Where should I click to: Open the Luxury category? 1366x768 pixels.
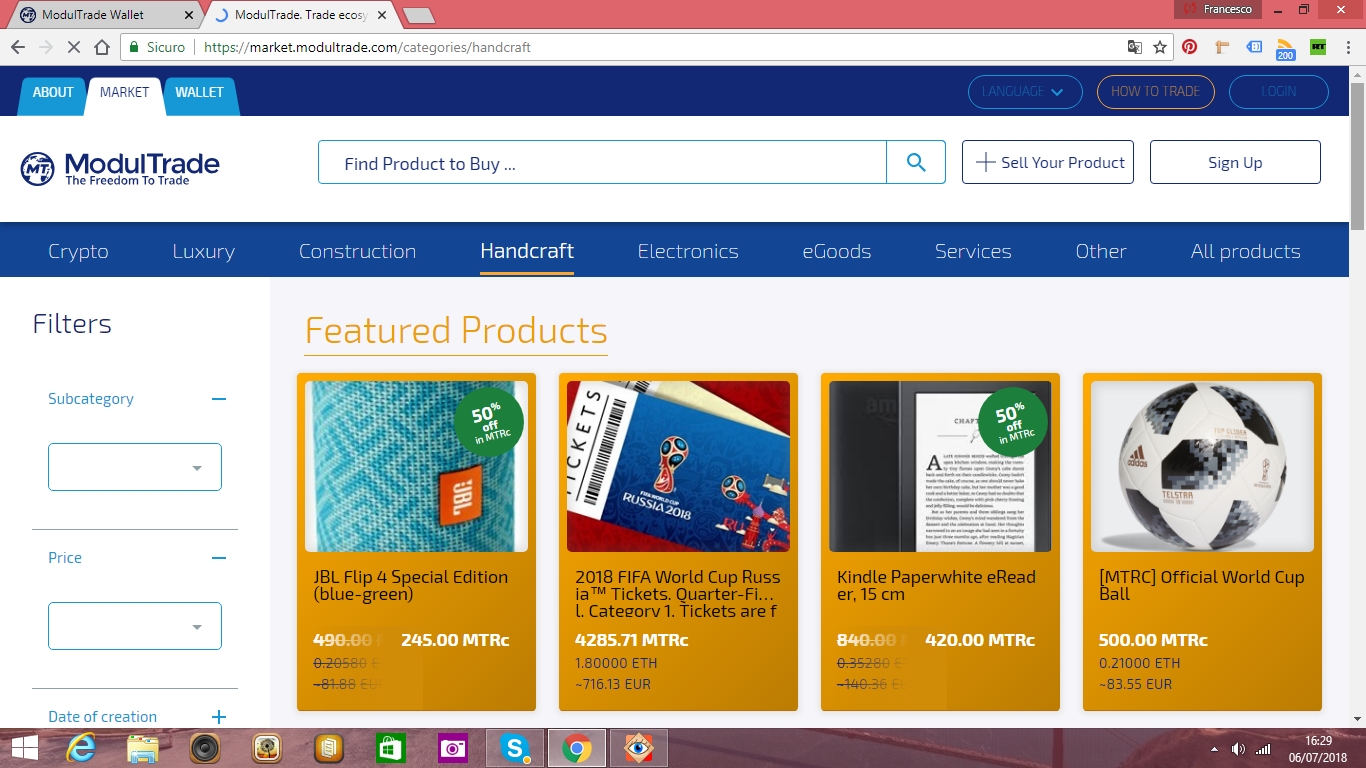coord(203,251)
